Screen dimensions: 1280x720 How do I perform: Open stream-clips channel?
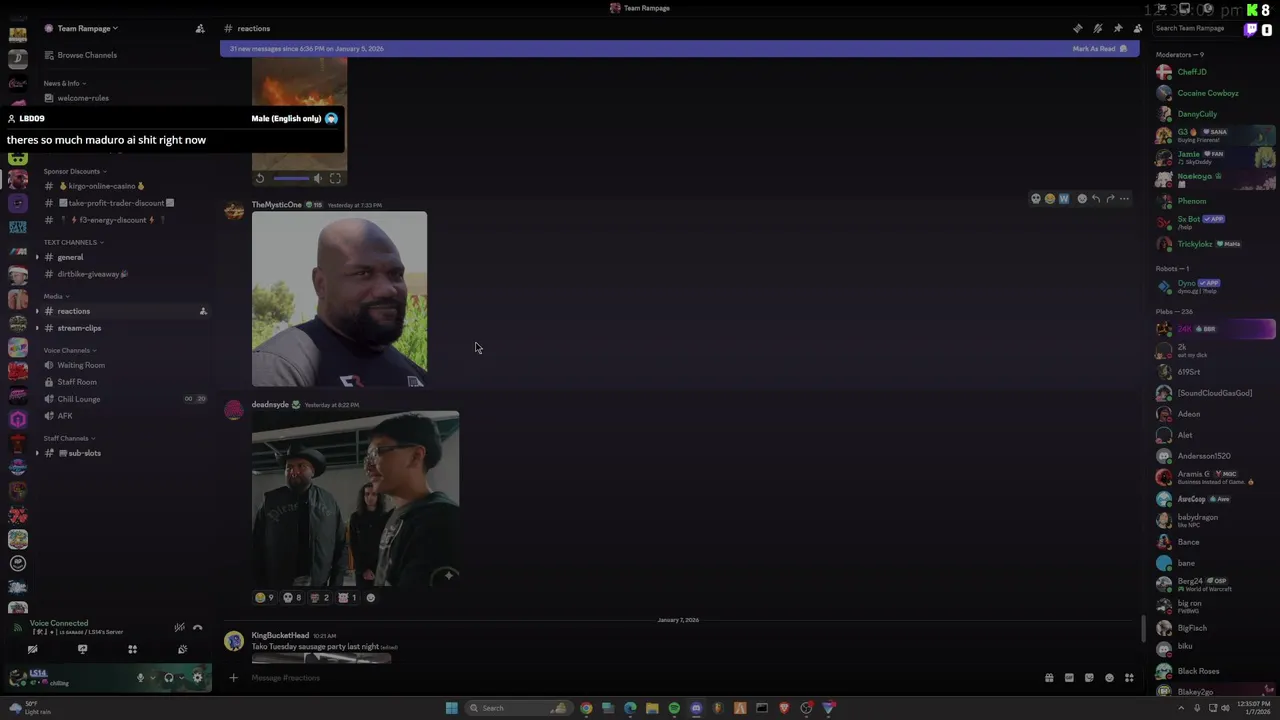pos(79,328)
